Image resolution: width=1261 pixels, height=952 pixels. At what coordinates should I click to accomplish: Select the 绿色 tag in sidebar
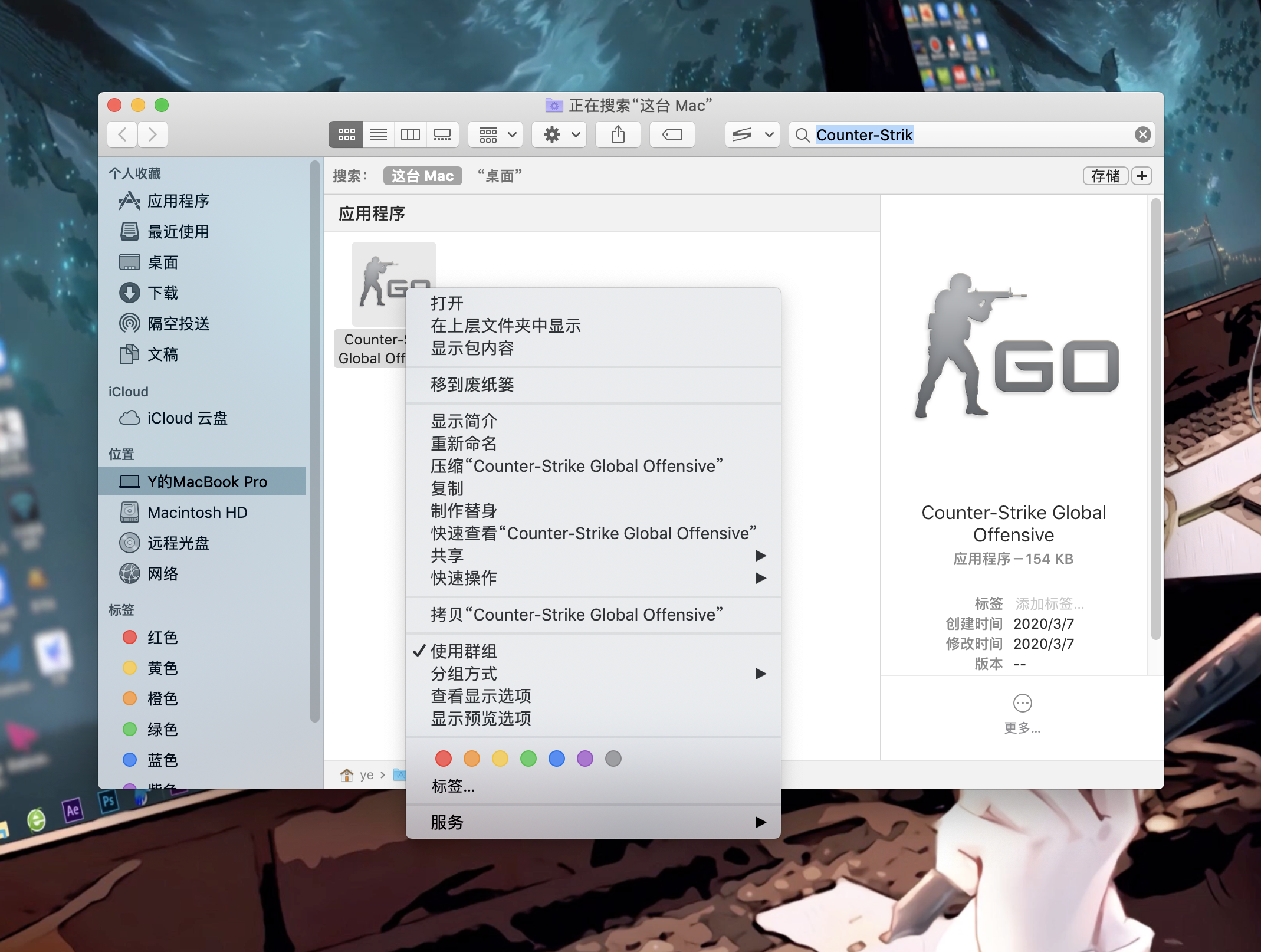coord(203,730)
